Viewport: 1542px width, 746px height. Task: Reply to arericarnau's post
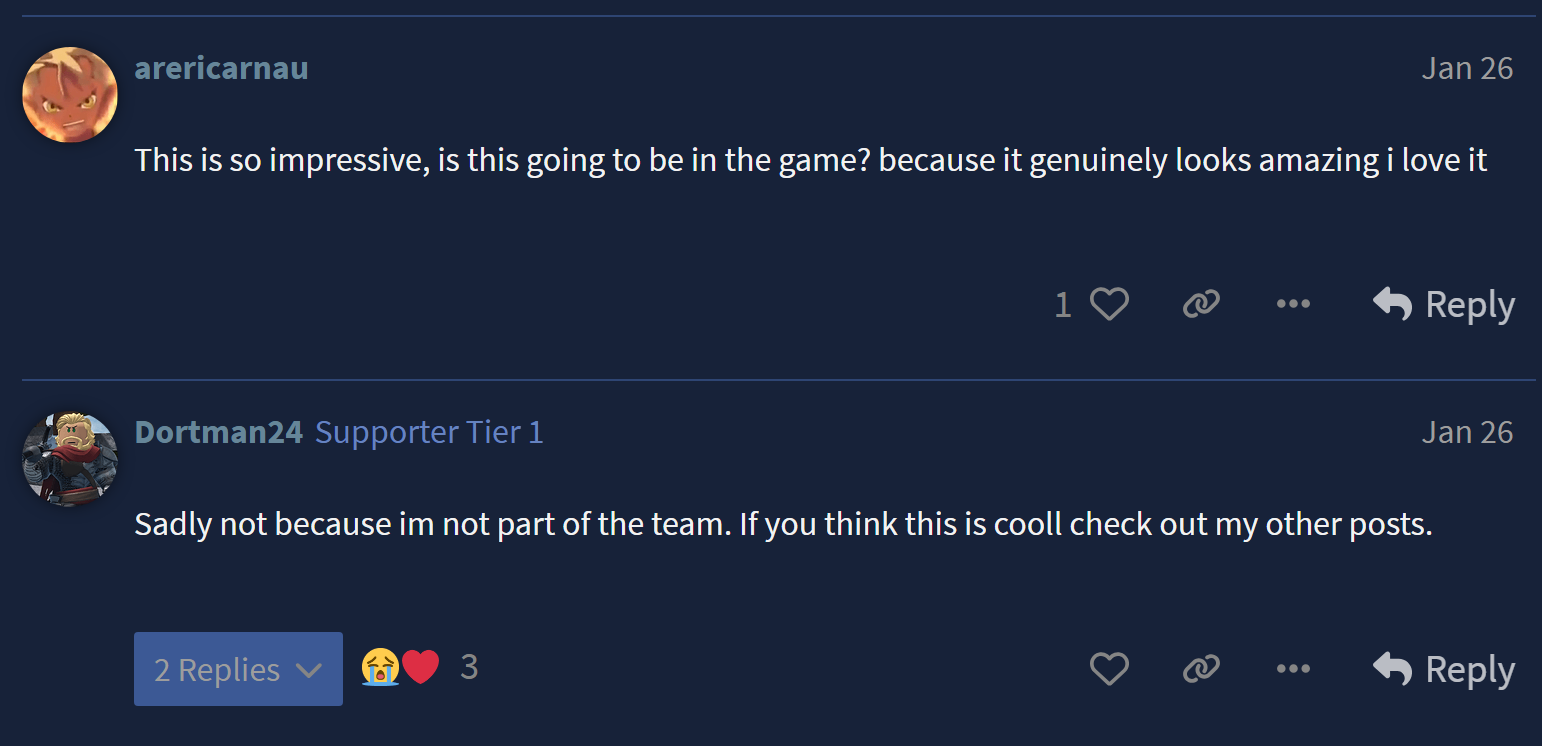click(x=1444, y=304)
